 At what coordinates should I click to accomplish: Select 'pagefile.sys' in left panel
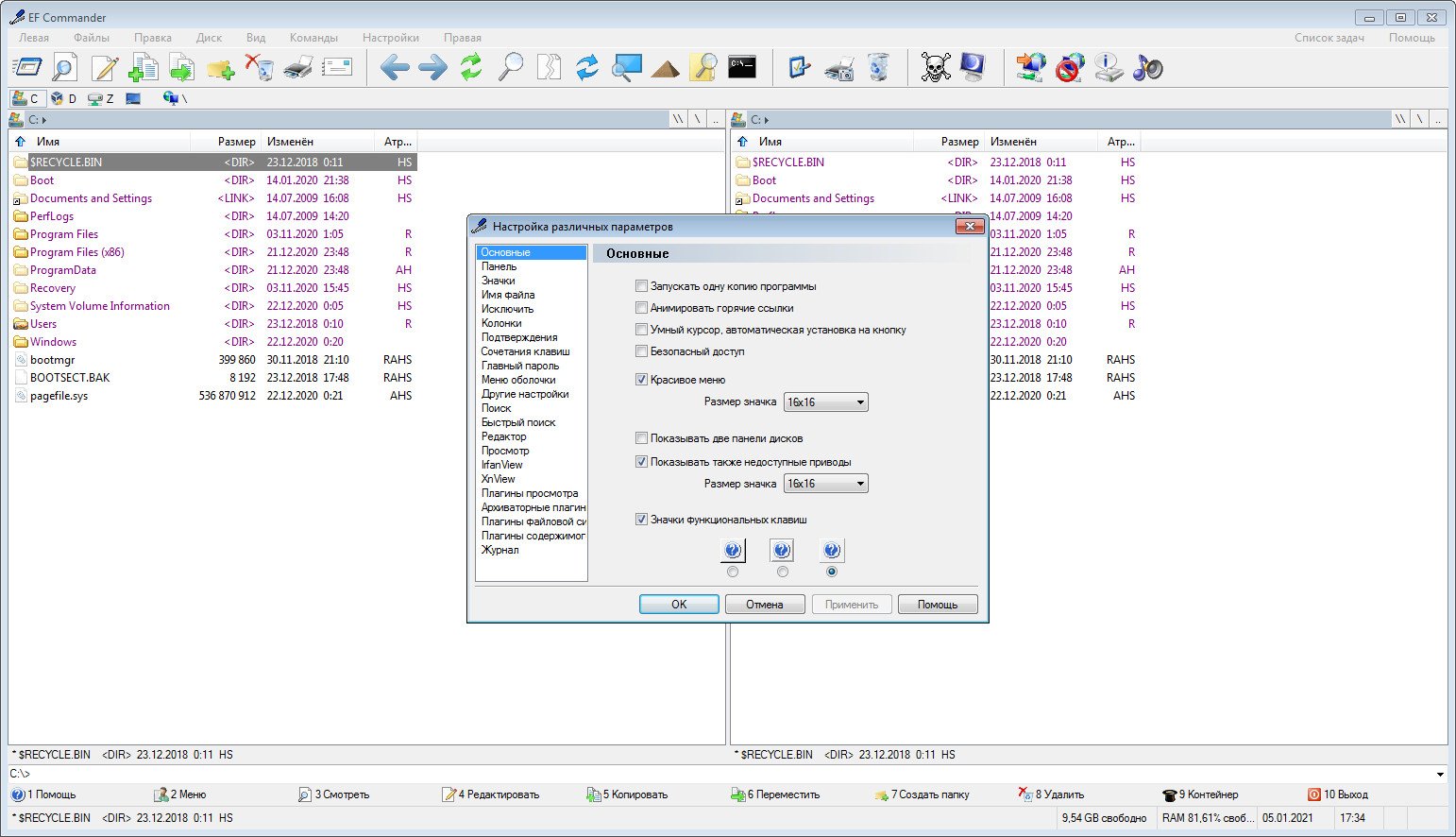tap(59, 396)
